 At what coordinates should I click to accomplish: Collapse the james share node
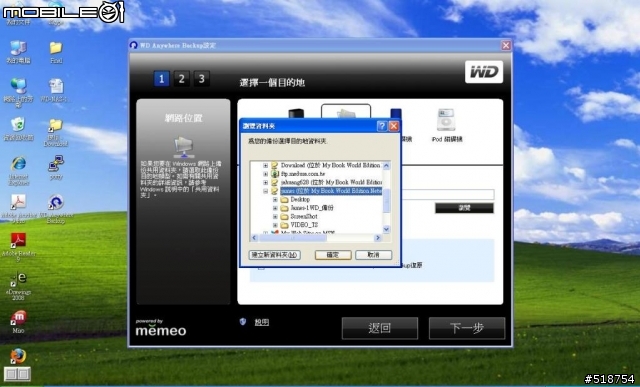coord(265,191)
